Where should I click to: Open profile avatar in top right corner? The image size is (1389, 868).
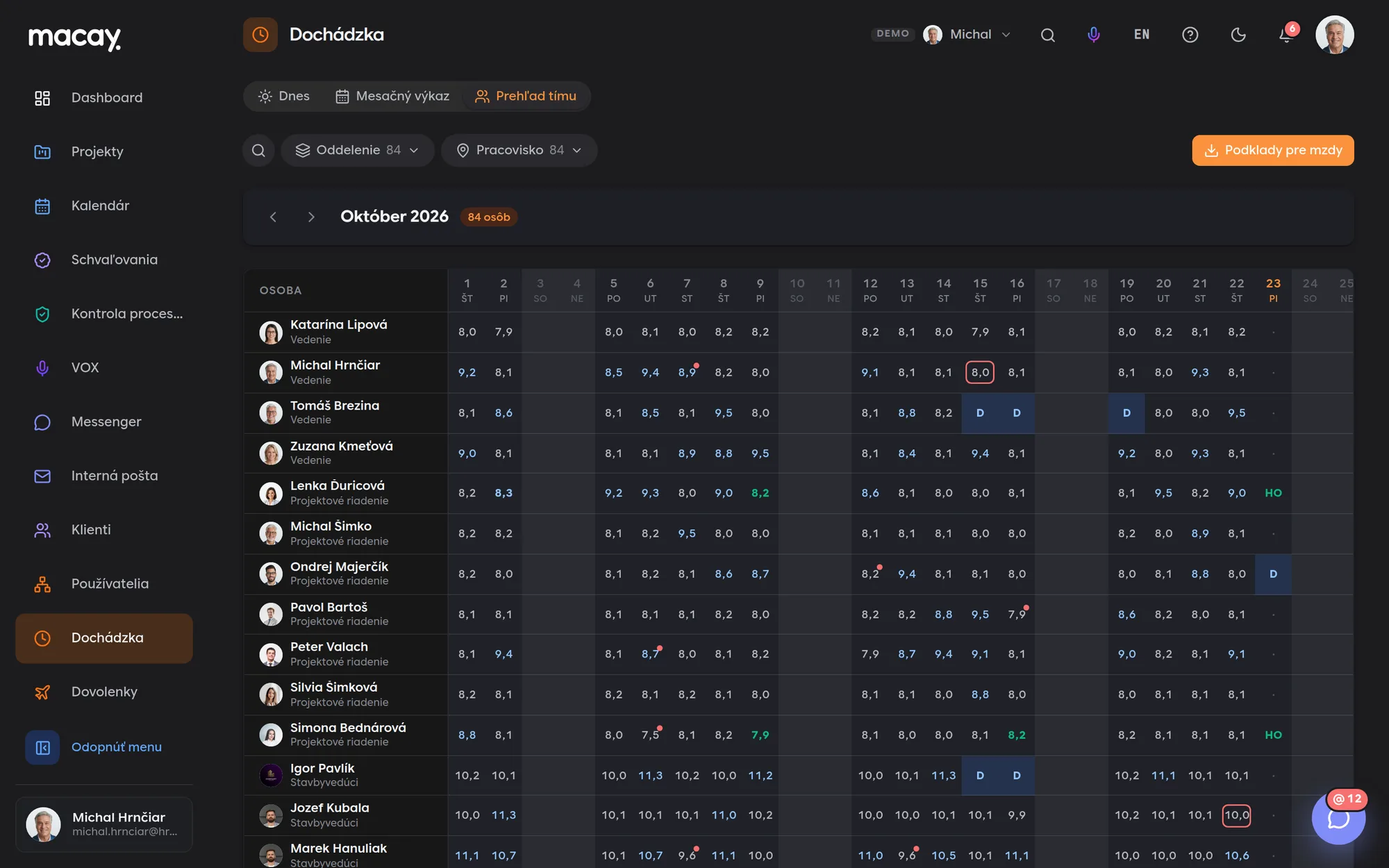1334,35
